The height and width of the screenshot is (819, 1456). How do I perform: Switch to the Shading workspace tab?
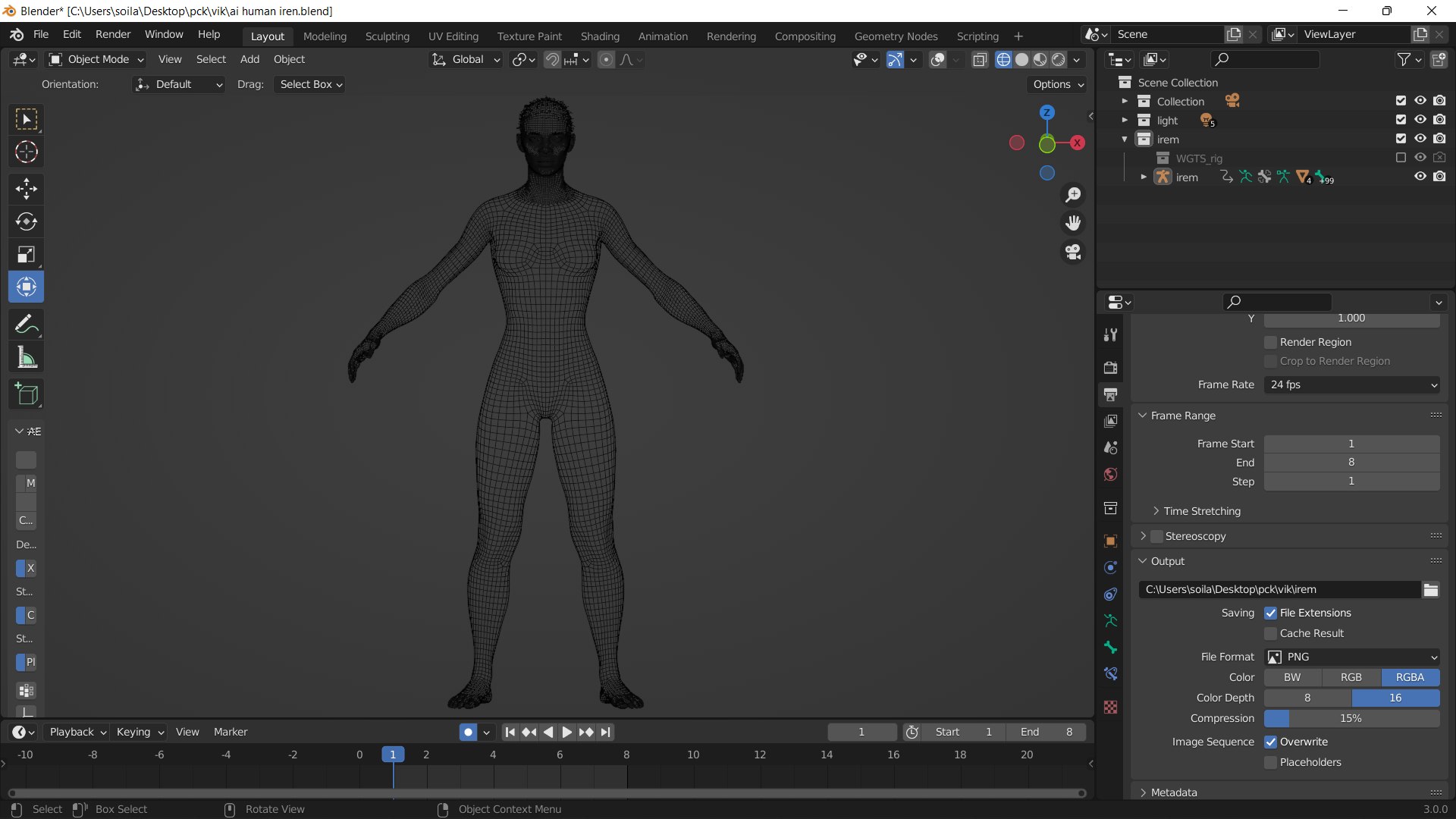(x=600, y=36)
